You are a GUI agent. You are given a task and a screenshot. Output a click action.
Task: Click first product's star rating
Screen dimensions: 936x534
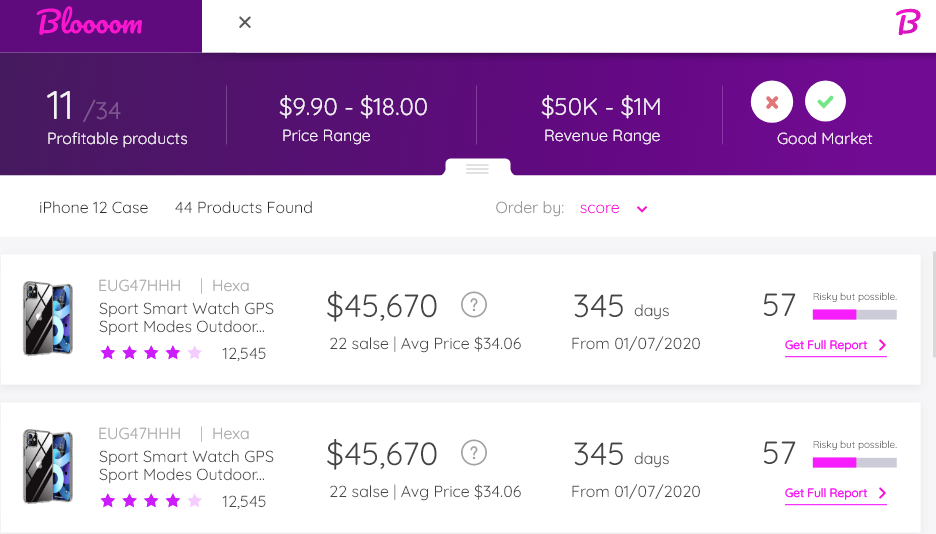pos(151,352)
